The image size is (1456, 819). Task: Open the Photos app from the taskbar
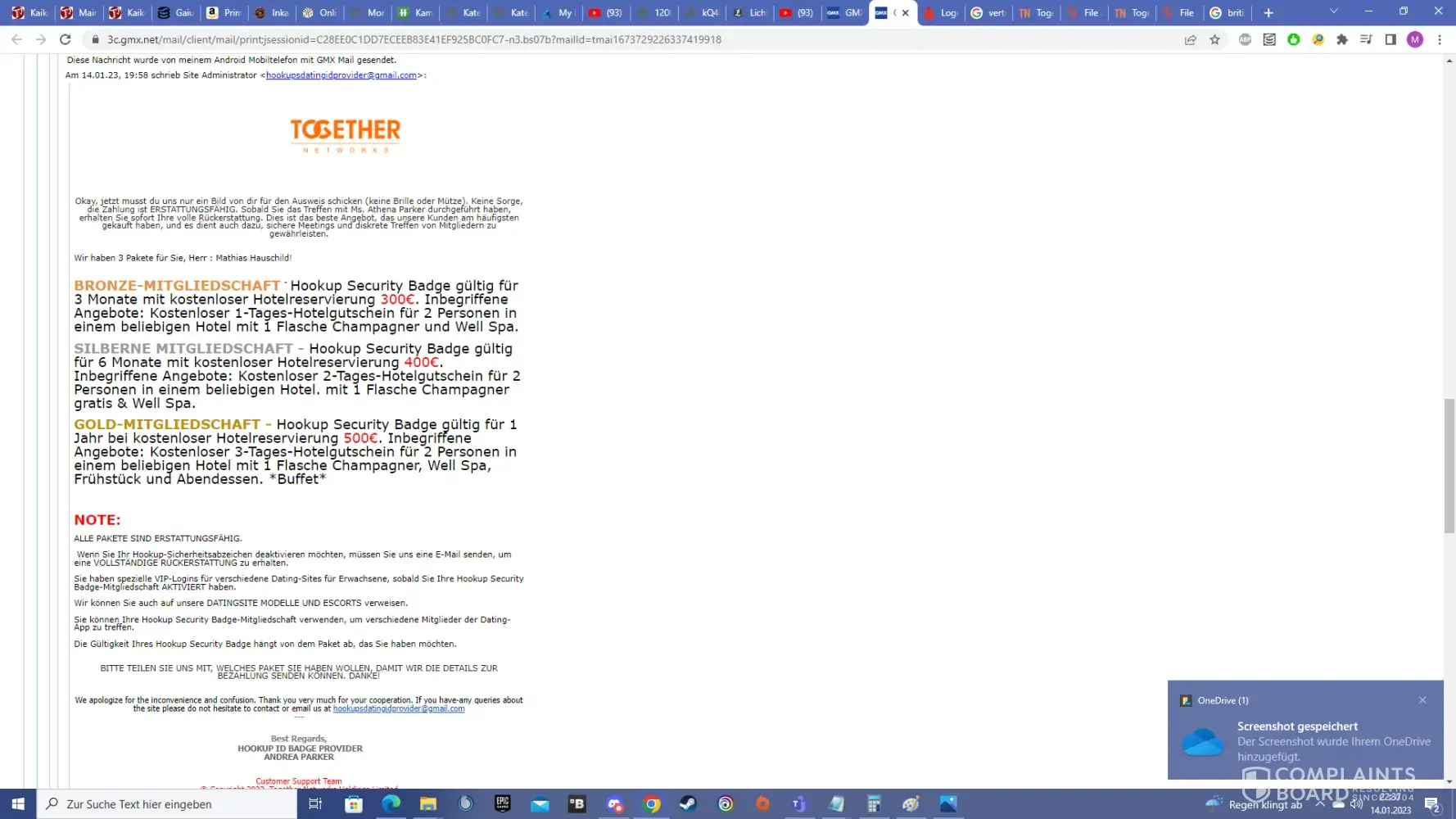pyautogui.click(x=948, y=804)
